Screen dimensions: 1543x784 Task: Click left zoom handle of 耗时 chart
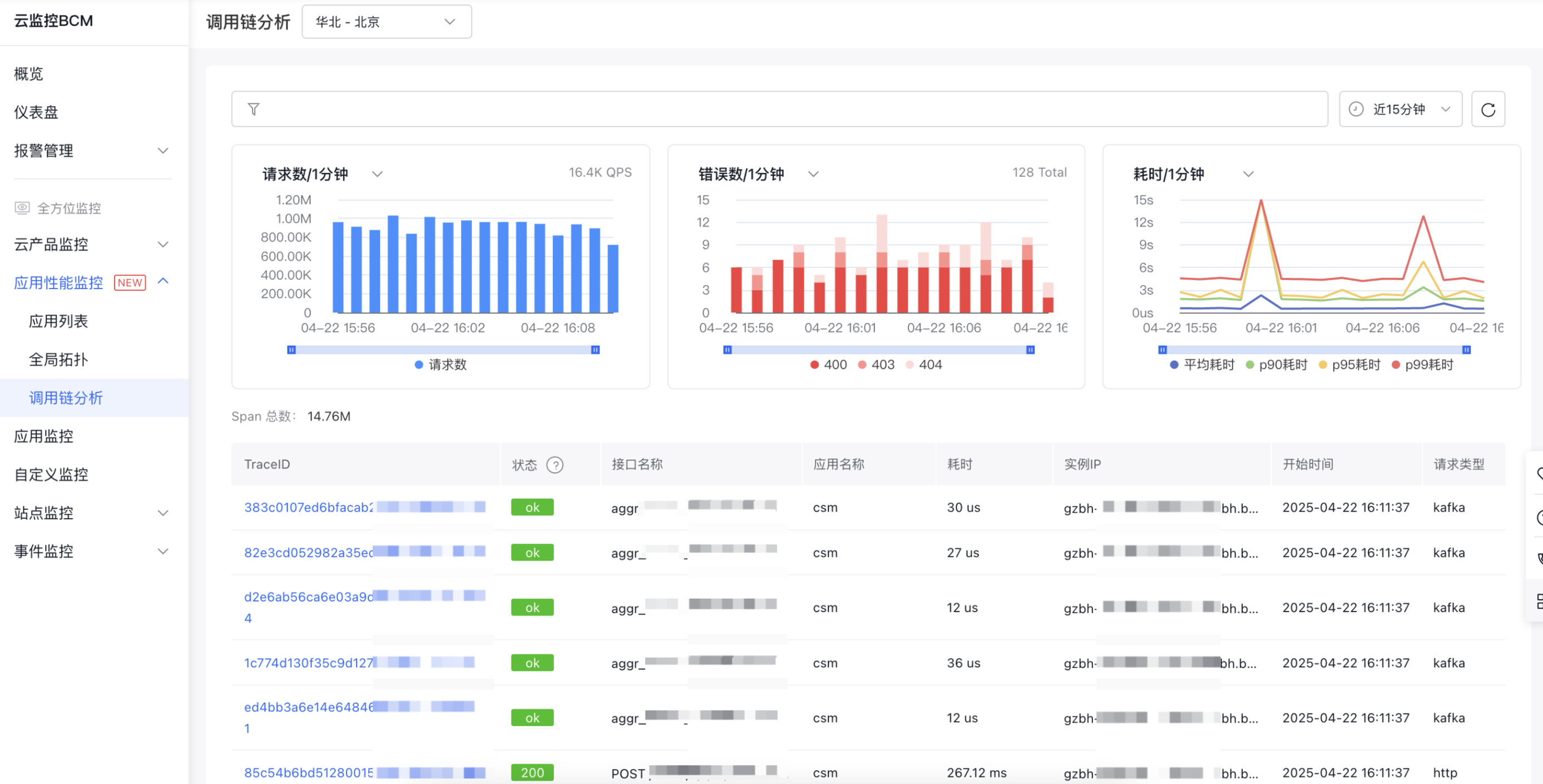[x=1162, y=350]
